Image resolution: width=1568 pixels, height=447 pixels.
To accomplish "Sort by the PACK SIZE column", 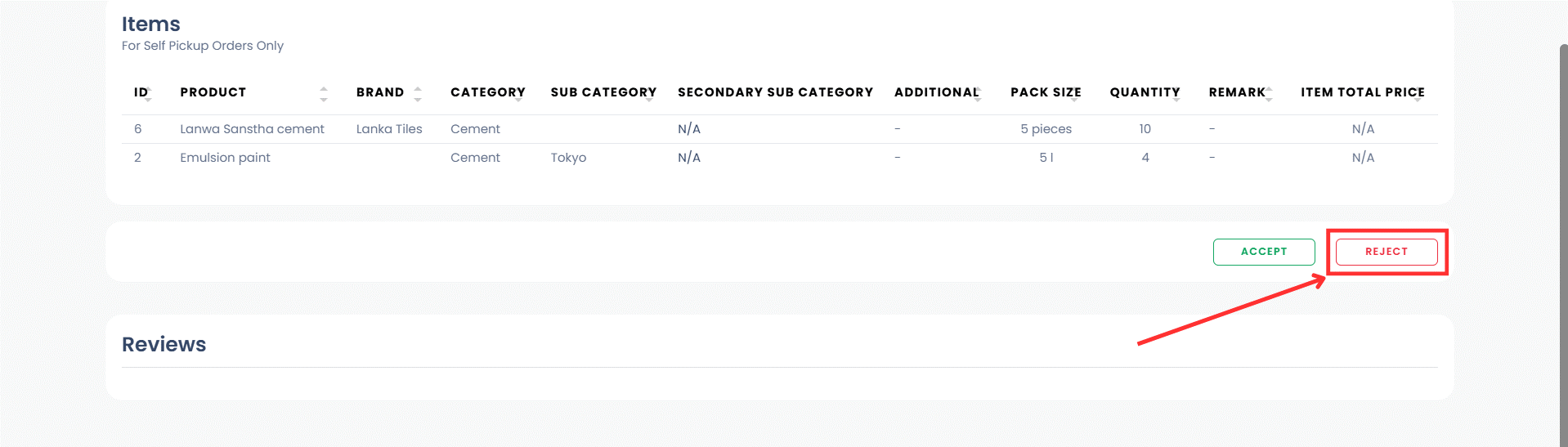I will (1045, 92).
